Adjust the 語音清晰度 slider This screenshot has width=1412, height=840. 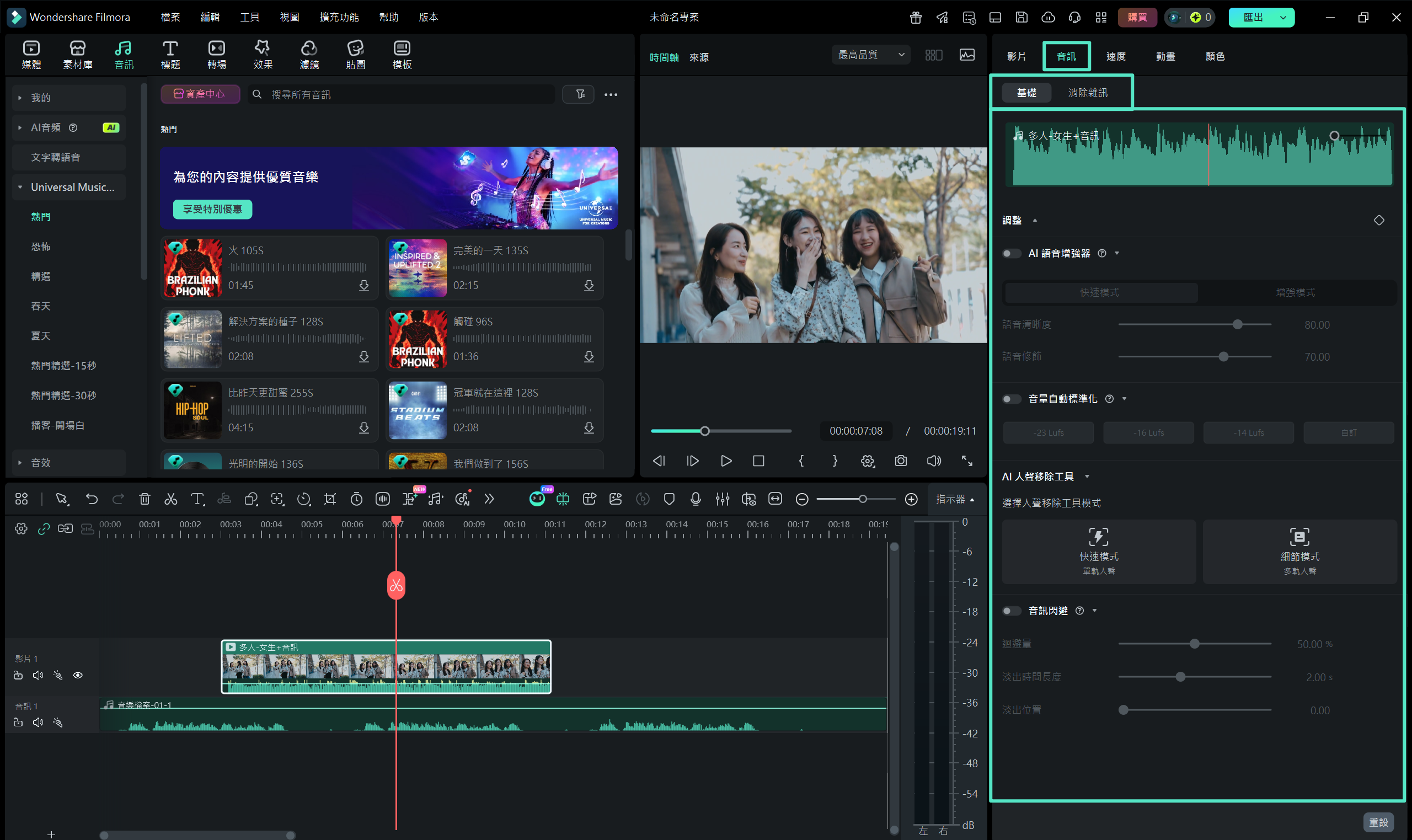(1237, 324)
